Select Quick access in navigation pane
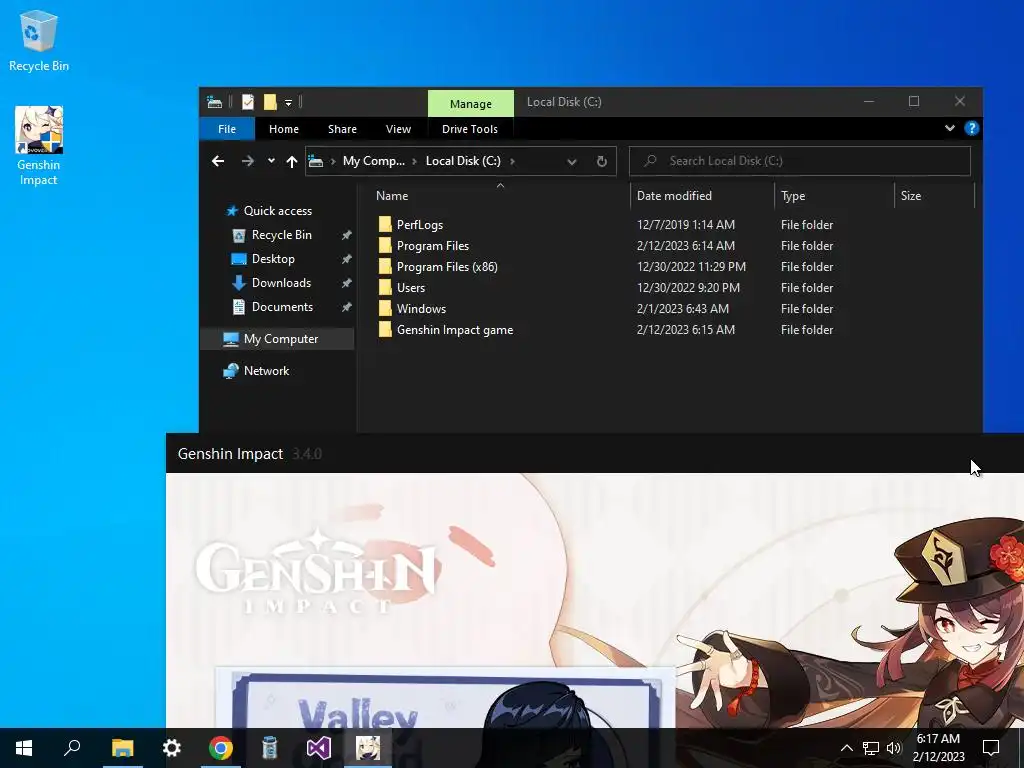 point(277,211)
